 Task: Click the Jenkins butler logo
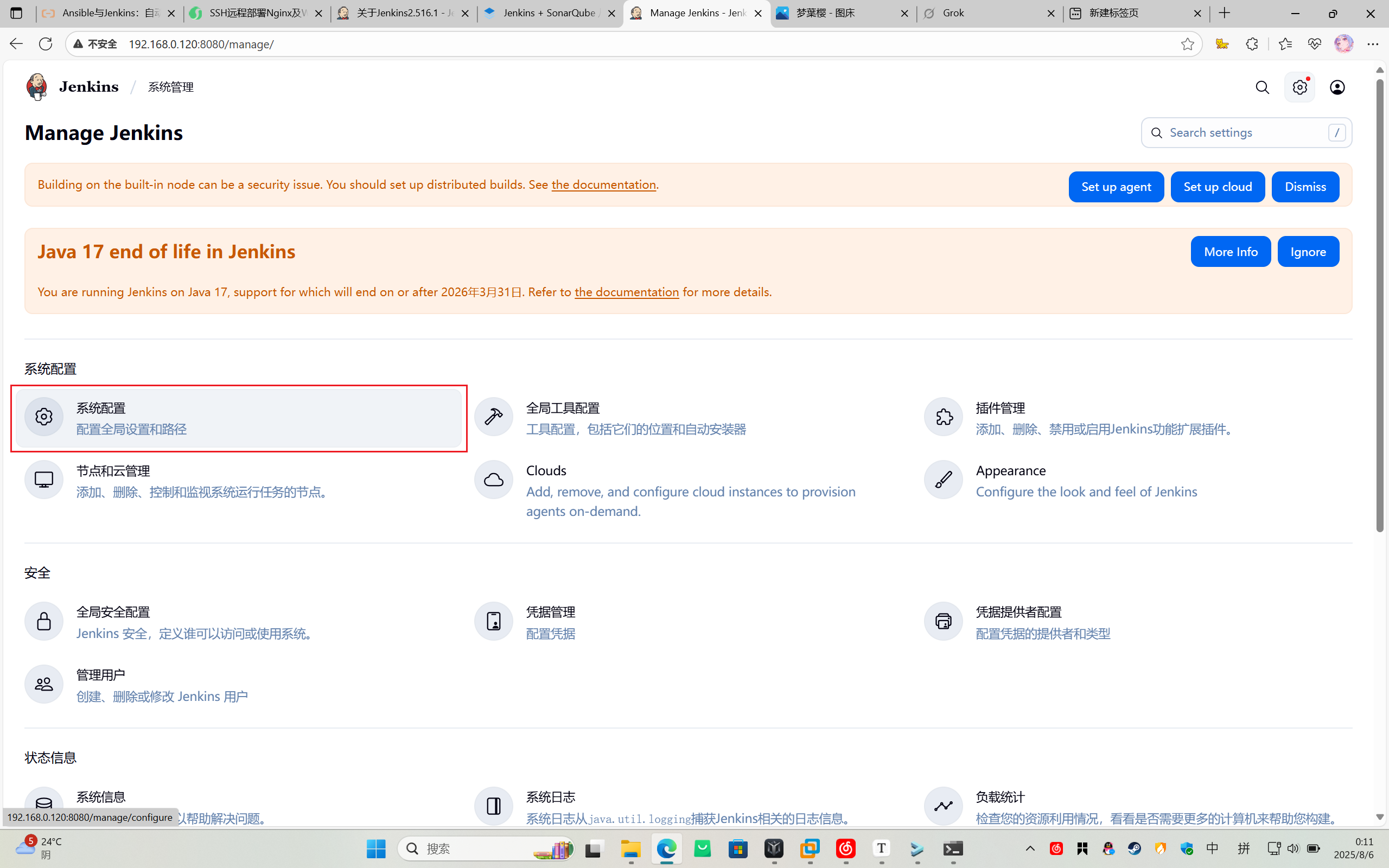pyautogui.click(x=37, y=87)
